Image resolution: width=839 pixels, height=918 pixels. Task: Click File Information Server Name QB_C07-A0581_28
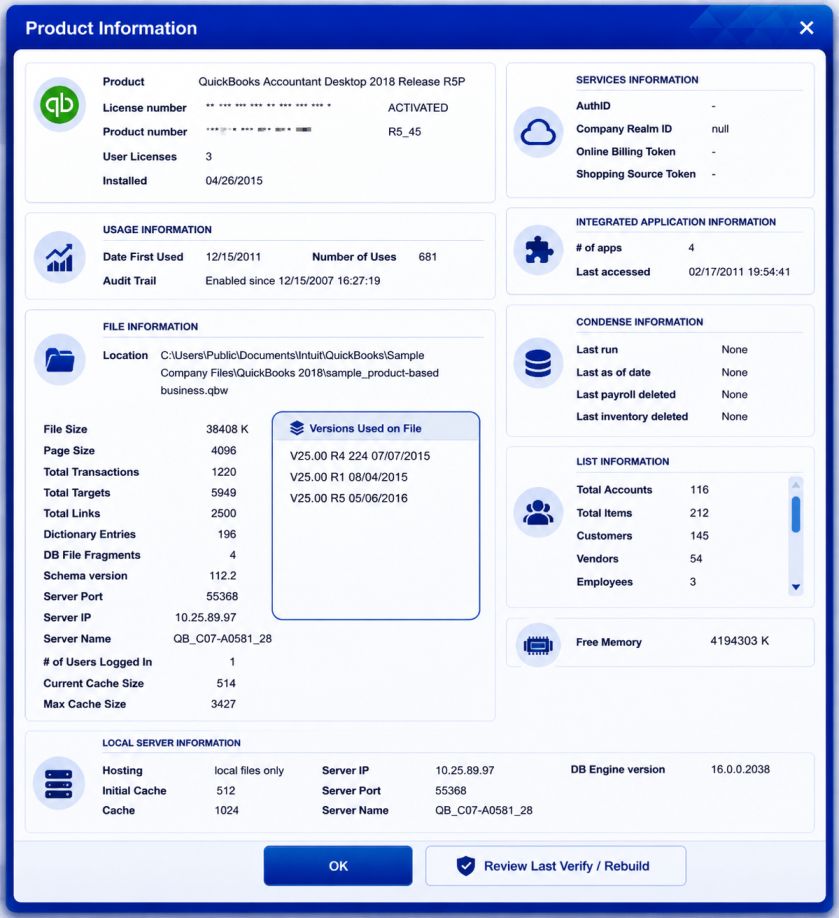pyautogui.click(x=222, y=639)
